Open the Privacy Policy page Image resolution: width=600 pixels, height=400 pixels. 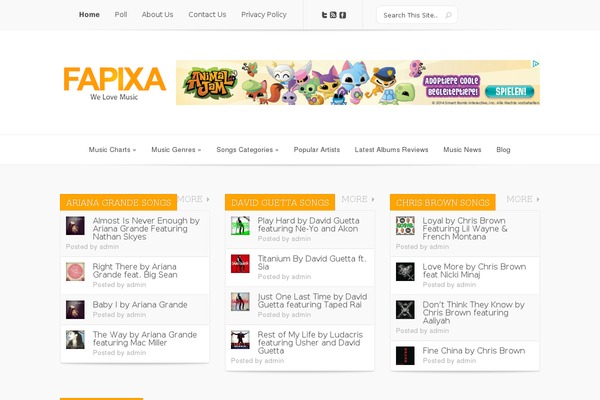click(264, 15)
